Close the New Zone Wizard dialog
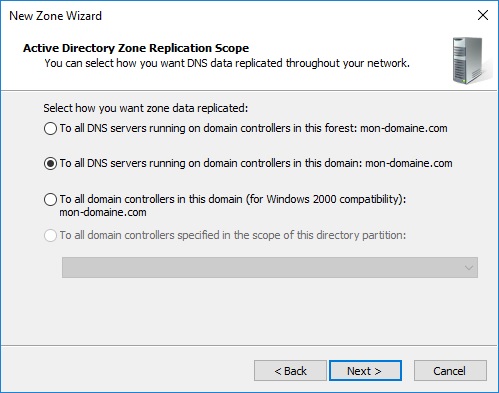Screen dimensions: 499x393 click(x=483, y=15)
